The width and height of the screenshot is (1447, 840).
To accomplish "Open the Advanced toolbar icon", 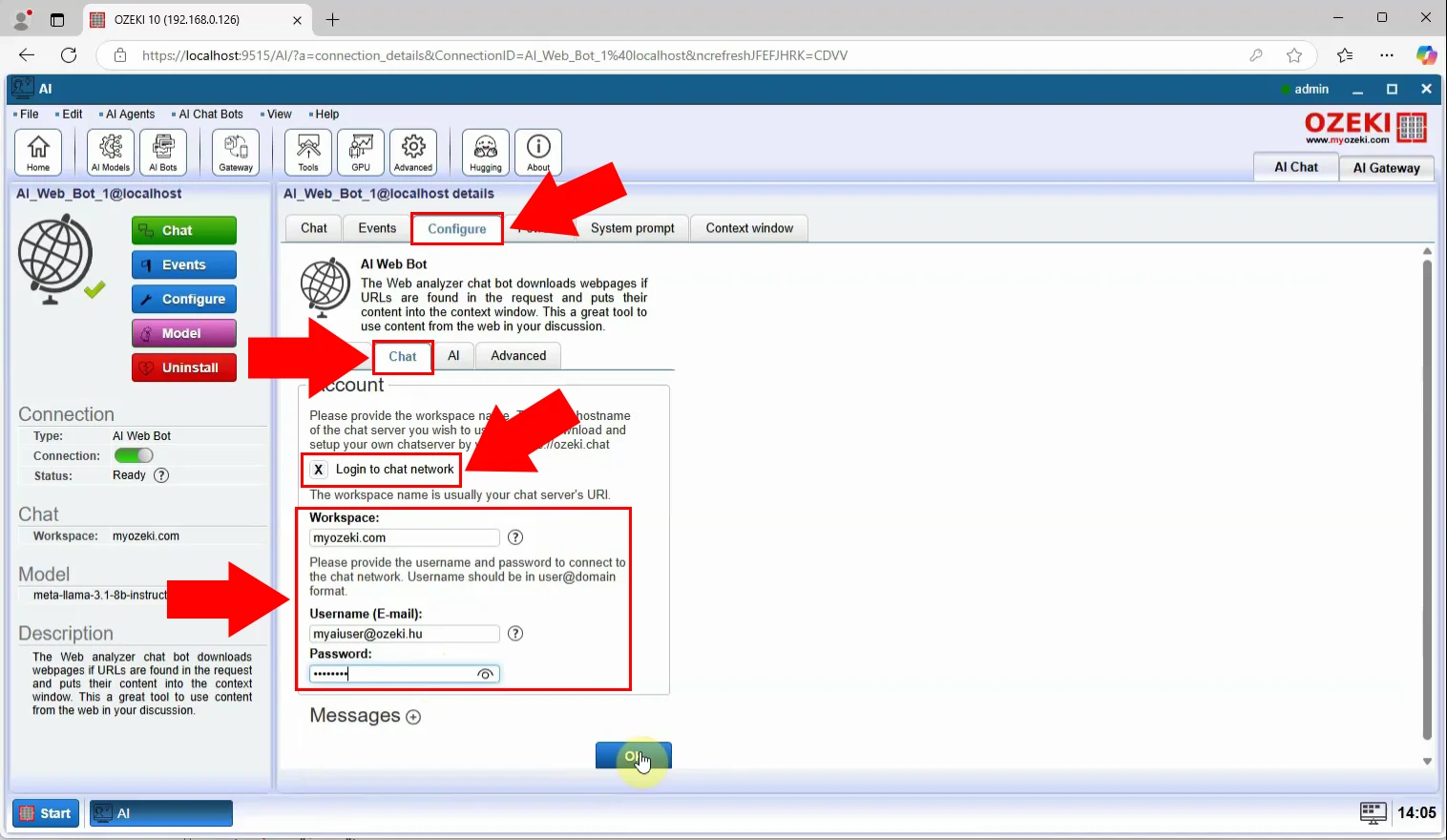I will click(413, 152).
